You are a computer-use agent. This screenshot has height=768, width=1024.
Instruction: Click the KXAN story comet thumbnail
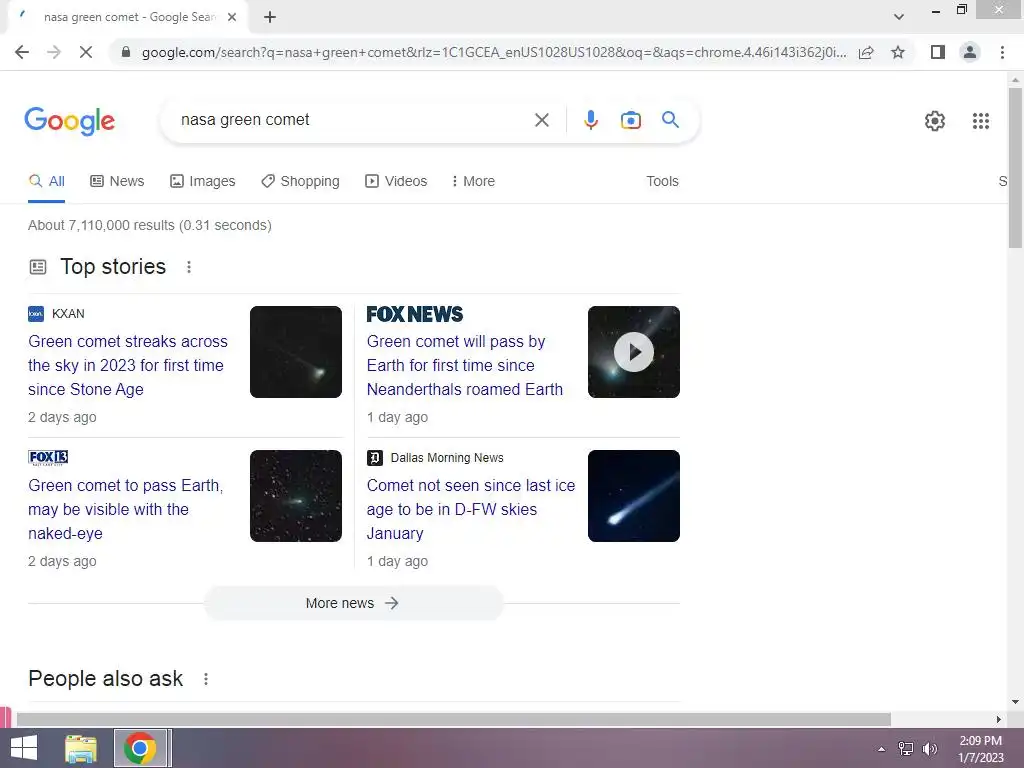(x=296, y=352)
